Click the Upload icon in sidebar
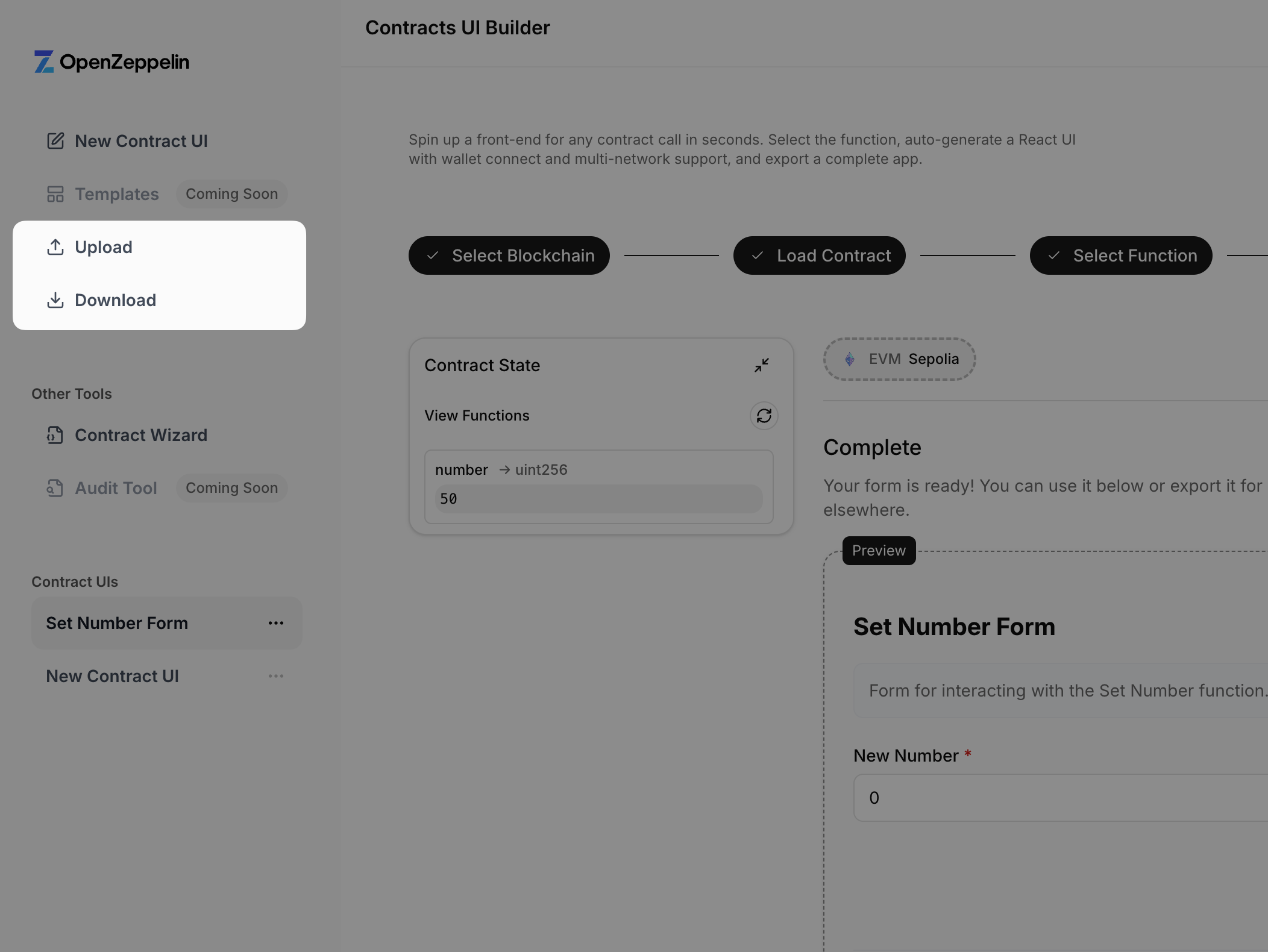 click(55, 247)
